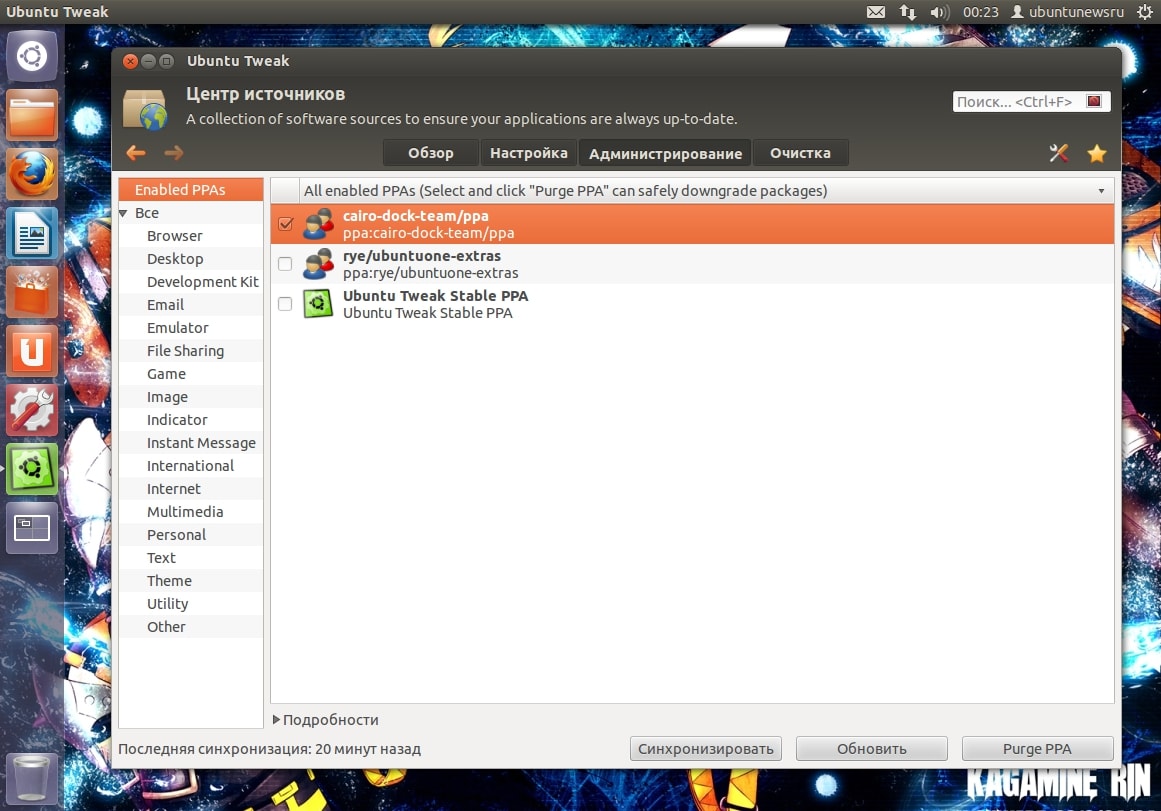Open System Settings from the launcher

click(x=32, y=410)
